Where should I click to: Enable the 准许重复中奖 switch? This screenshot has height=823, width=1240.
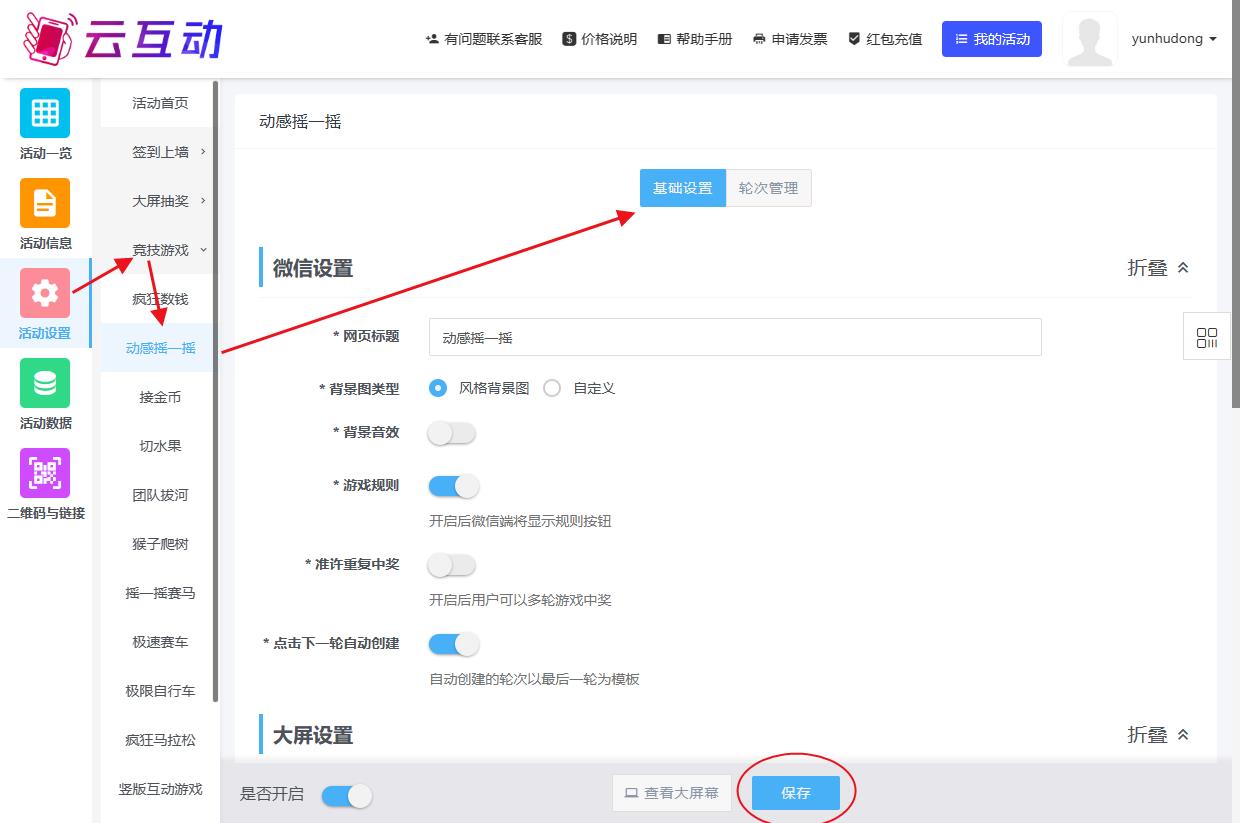[452, 565]
